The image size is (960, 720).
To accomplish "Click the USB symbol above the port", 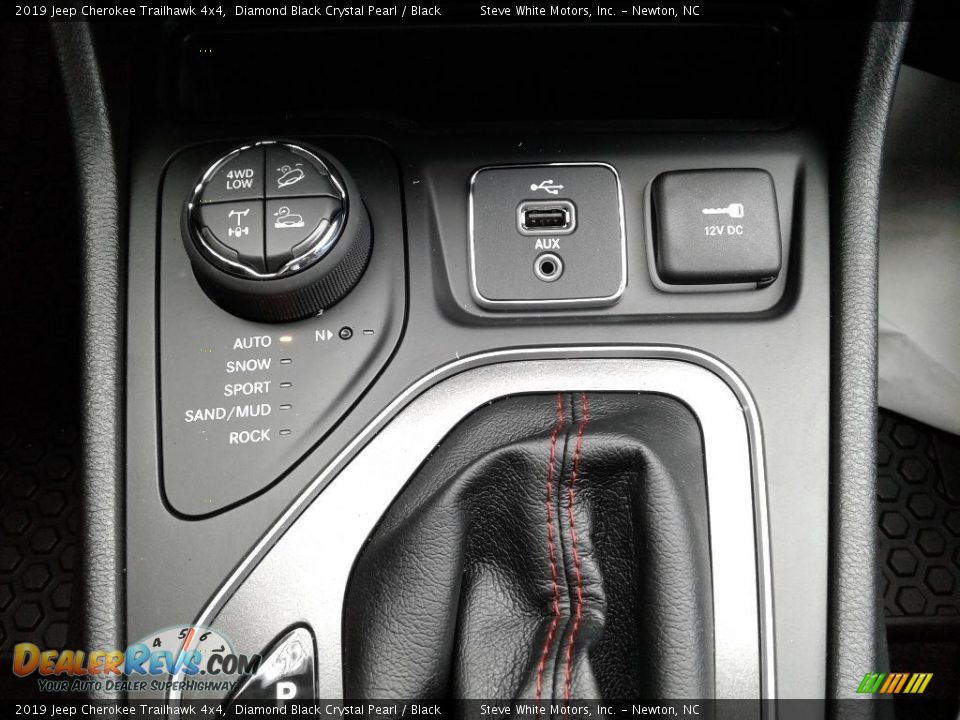I will click(x=546, y=187).
